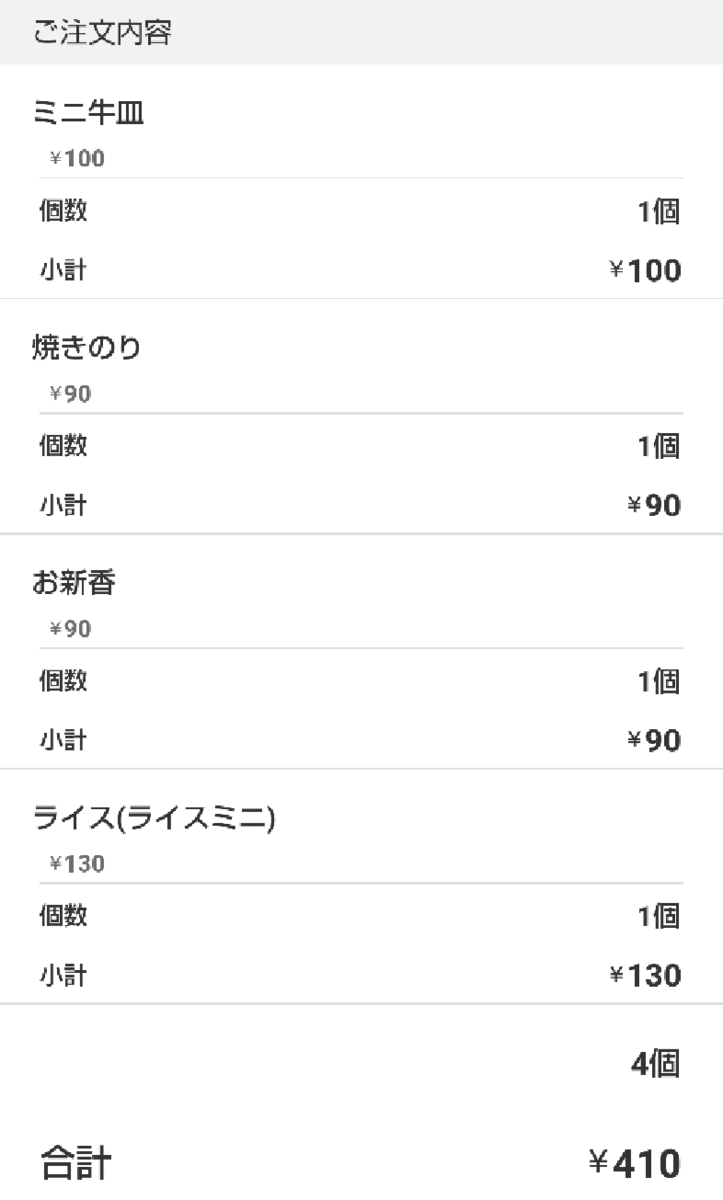Select the ライス(ライスミニ) item name

click(x=154, y=819)
